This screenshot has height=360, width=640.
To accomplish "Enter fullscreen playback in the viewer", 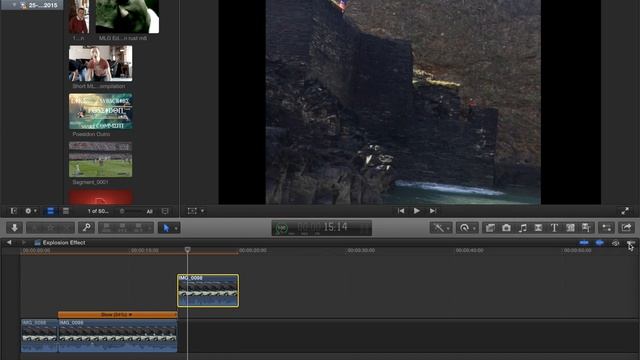I will [x=625, y=211].
